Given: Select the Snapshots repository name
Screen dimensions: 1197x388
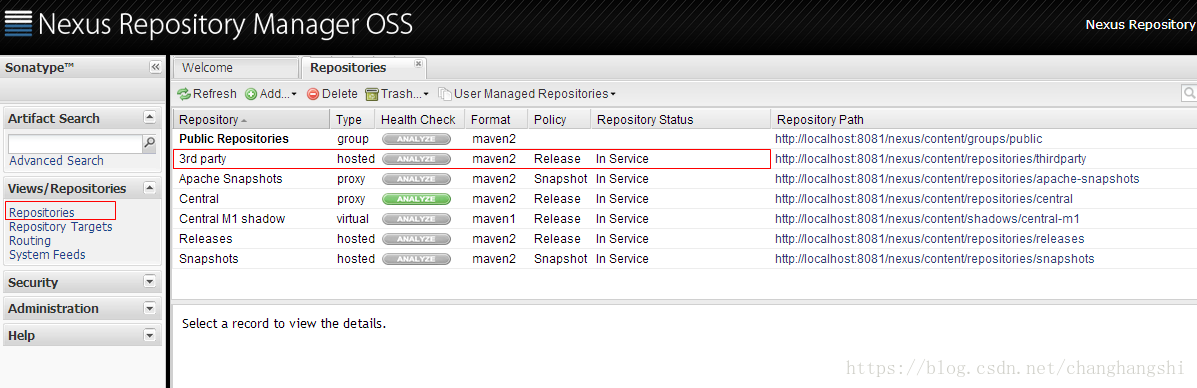Looking at the screenshot, I should click(x=208, y=258).
